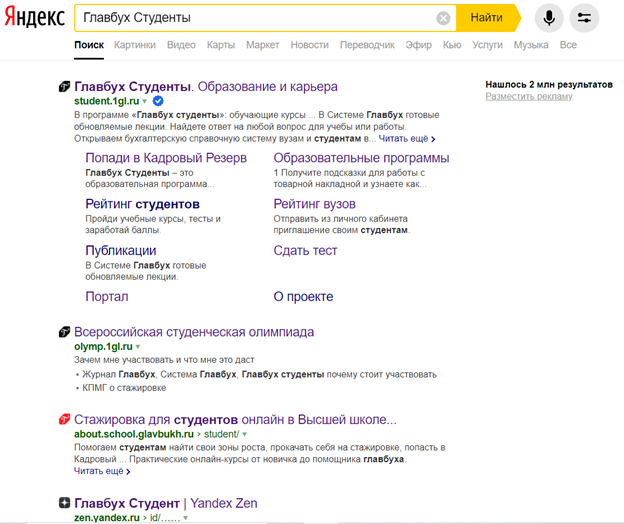
Task: Go to the Маркет tab
Action: pyautogui.click(x=263, y=45)
